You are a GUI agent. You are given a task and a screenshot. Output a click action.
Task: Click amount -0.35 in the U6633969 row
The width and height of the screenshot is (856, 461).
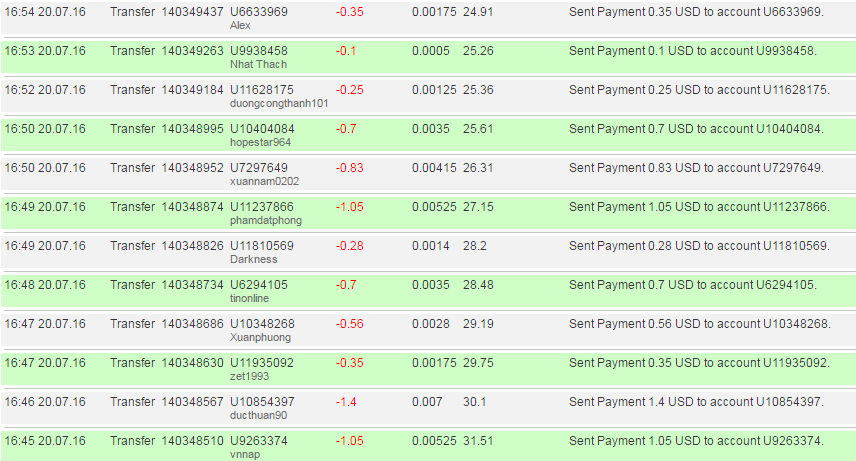coord(349,12)
